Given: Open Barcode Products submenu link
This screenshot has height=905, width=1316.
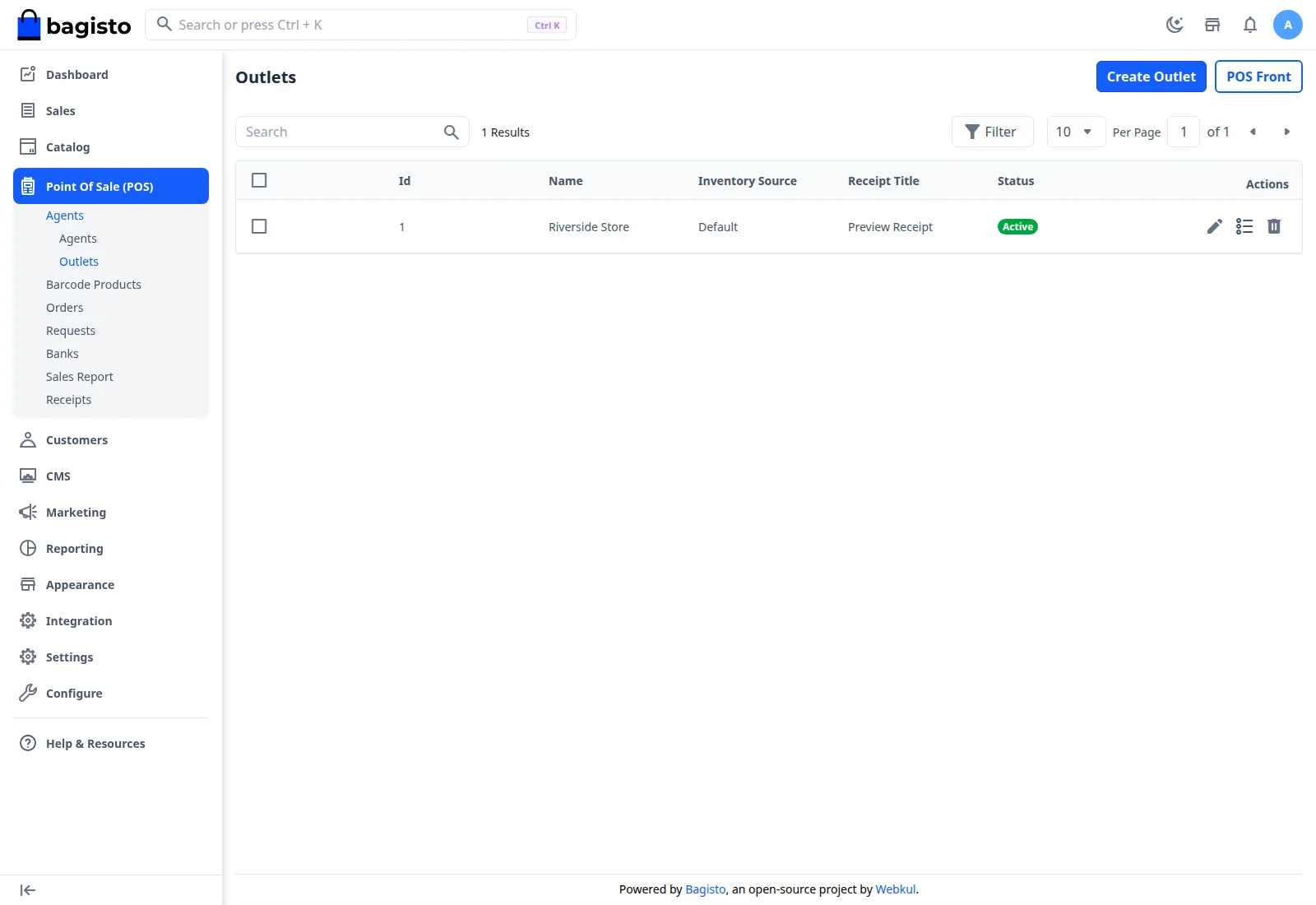Looking at the screenshot, I should (x=94, y=285).
